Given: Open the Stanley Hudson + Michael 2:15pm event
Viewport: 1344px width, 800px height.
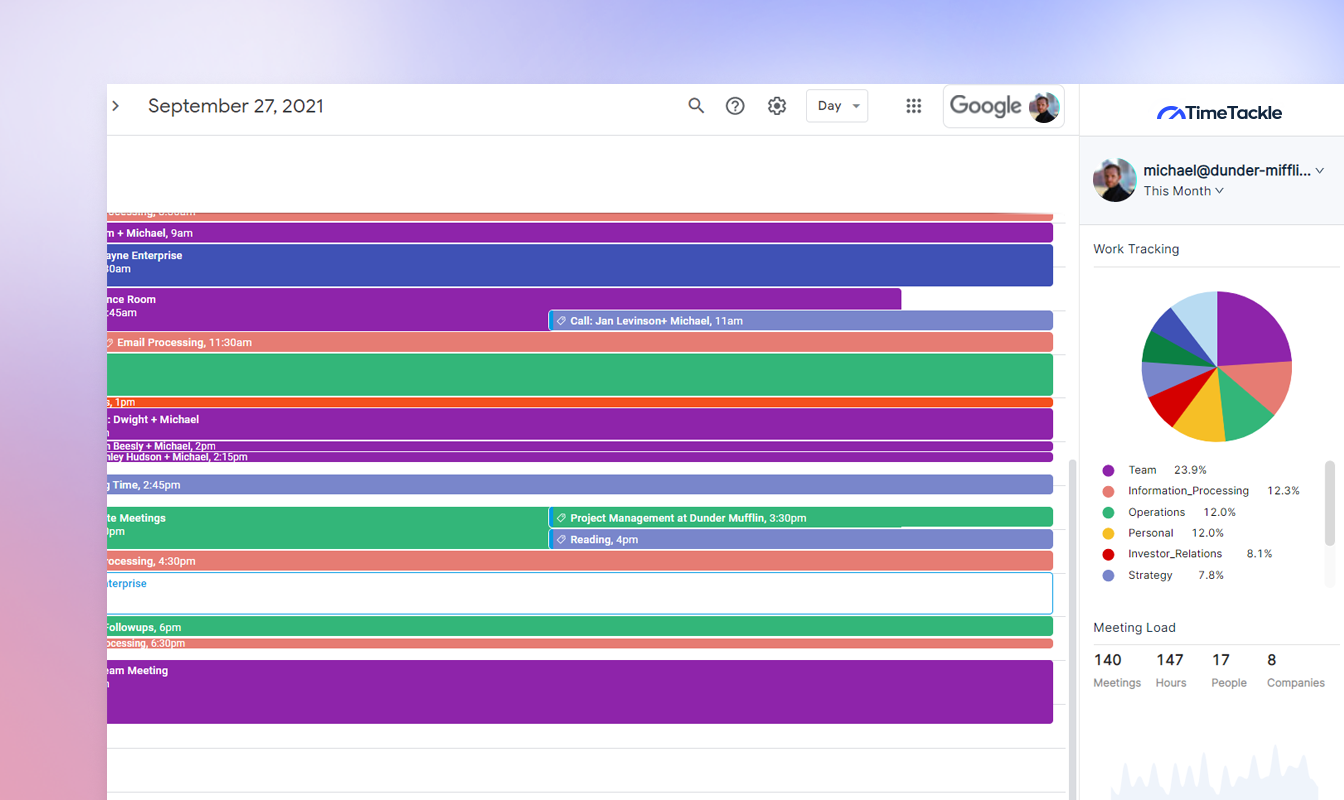Looking at the screenshot, I should pyautogui.click(x=580, y=457).
